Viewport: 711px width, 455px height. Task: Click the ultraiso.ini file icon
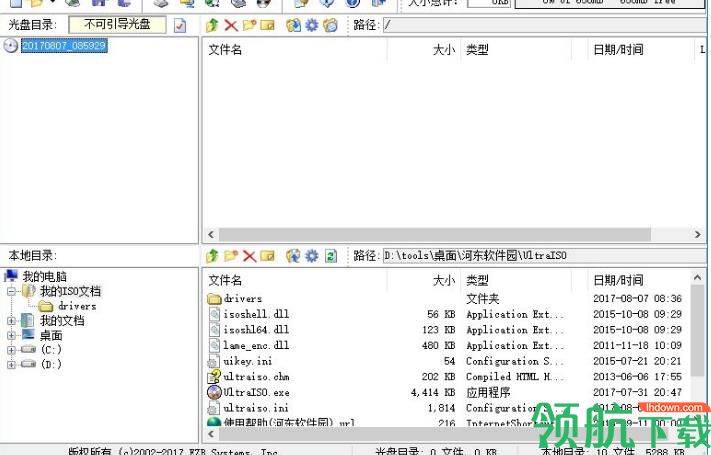(x=213, y=408)
